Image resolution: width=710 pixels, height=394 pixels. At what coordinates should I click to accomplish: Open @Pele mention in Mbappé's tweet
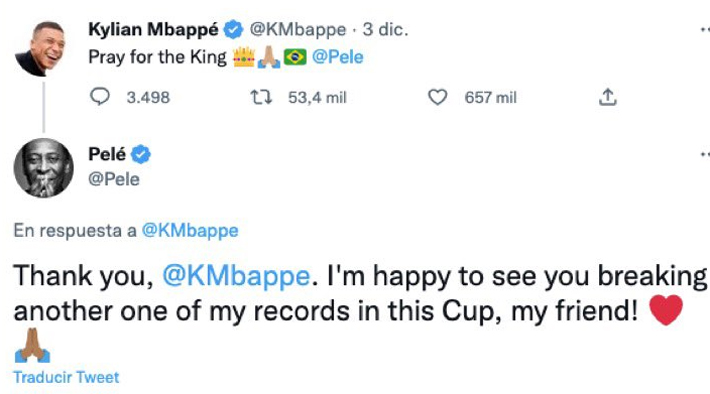(x=338, y=57)
